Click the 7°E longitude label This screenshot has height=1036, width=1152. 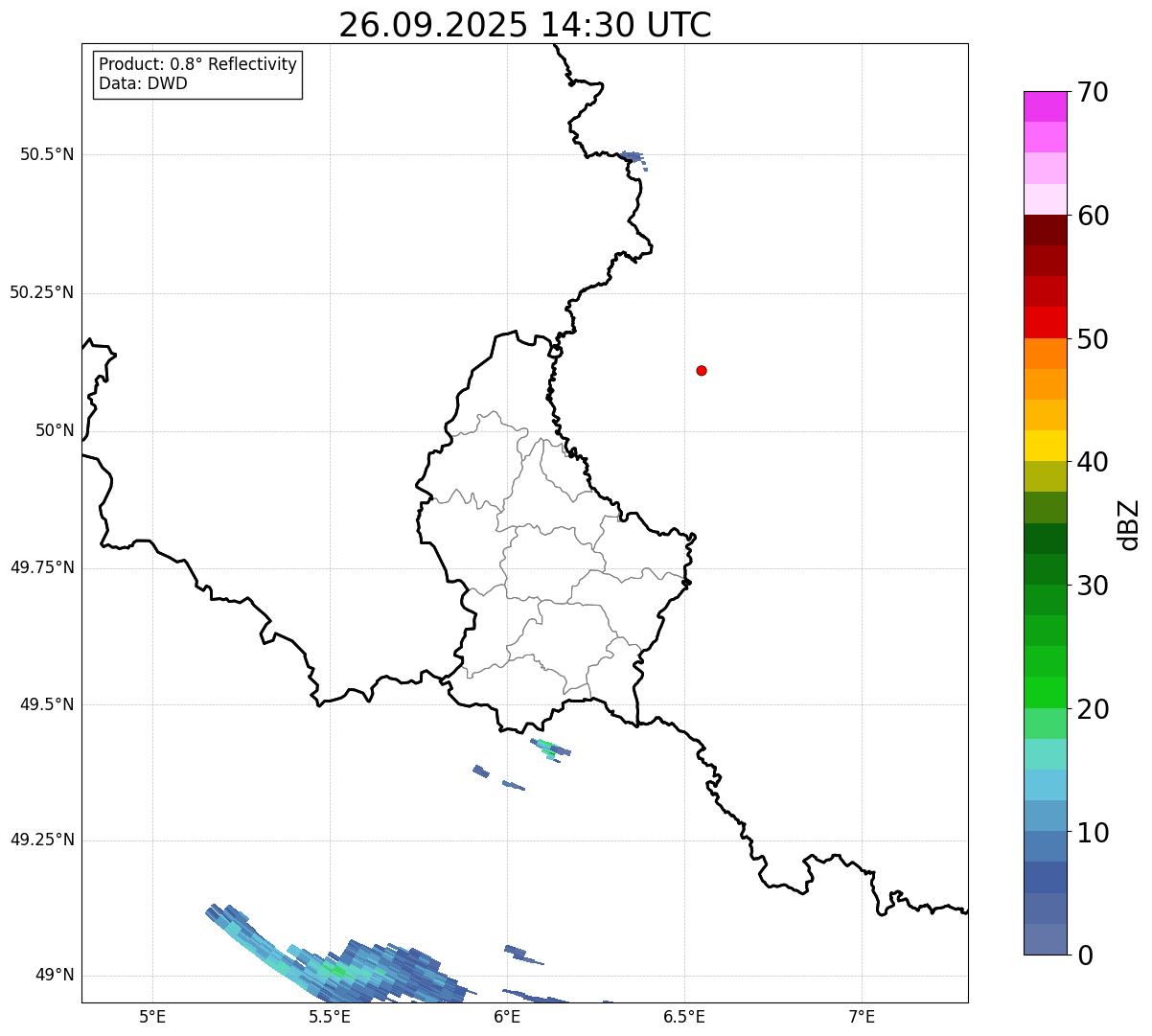862,1017
